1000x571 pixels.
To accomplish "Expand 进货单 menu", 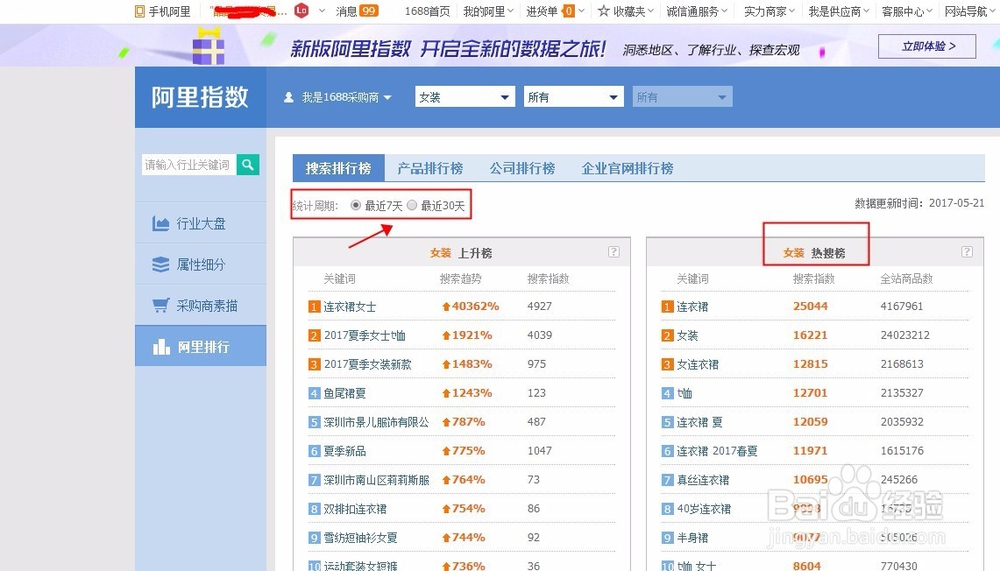I will point(555,11).
